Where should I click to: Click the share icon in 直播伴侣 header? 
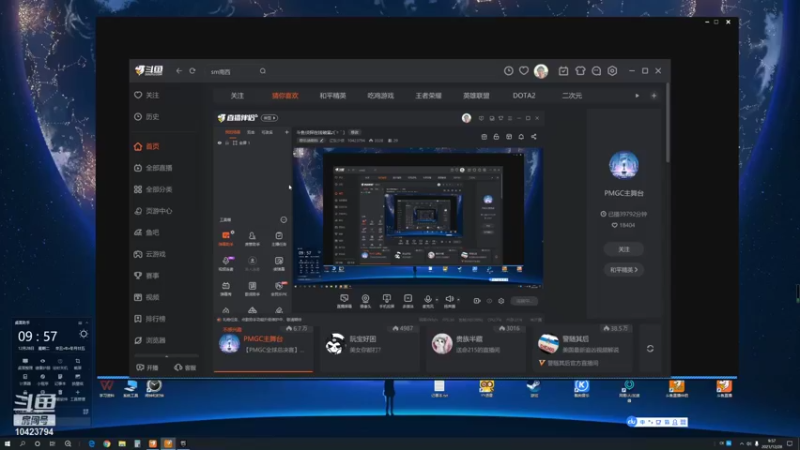[534, 137]
